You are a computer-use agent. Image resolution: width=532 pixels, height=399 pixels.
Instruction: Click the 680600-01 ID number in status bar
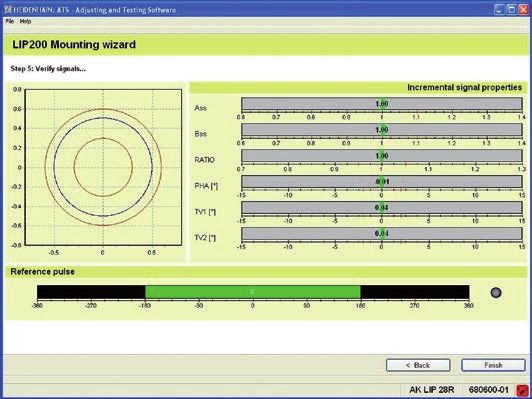pyautogui.click(x=489, y=390)
